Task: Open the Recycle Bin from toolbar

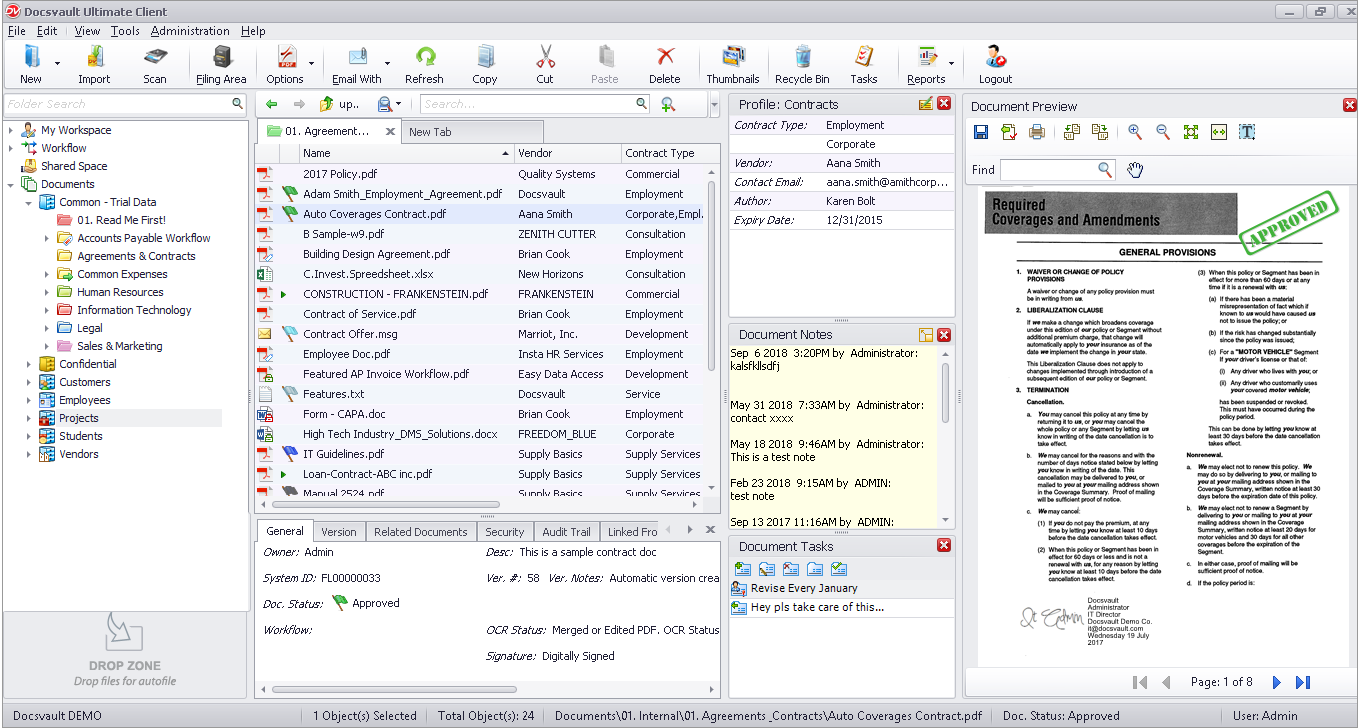Action: [x=802, y=65]
